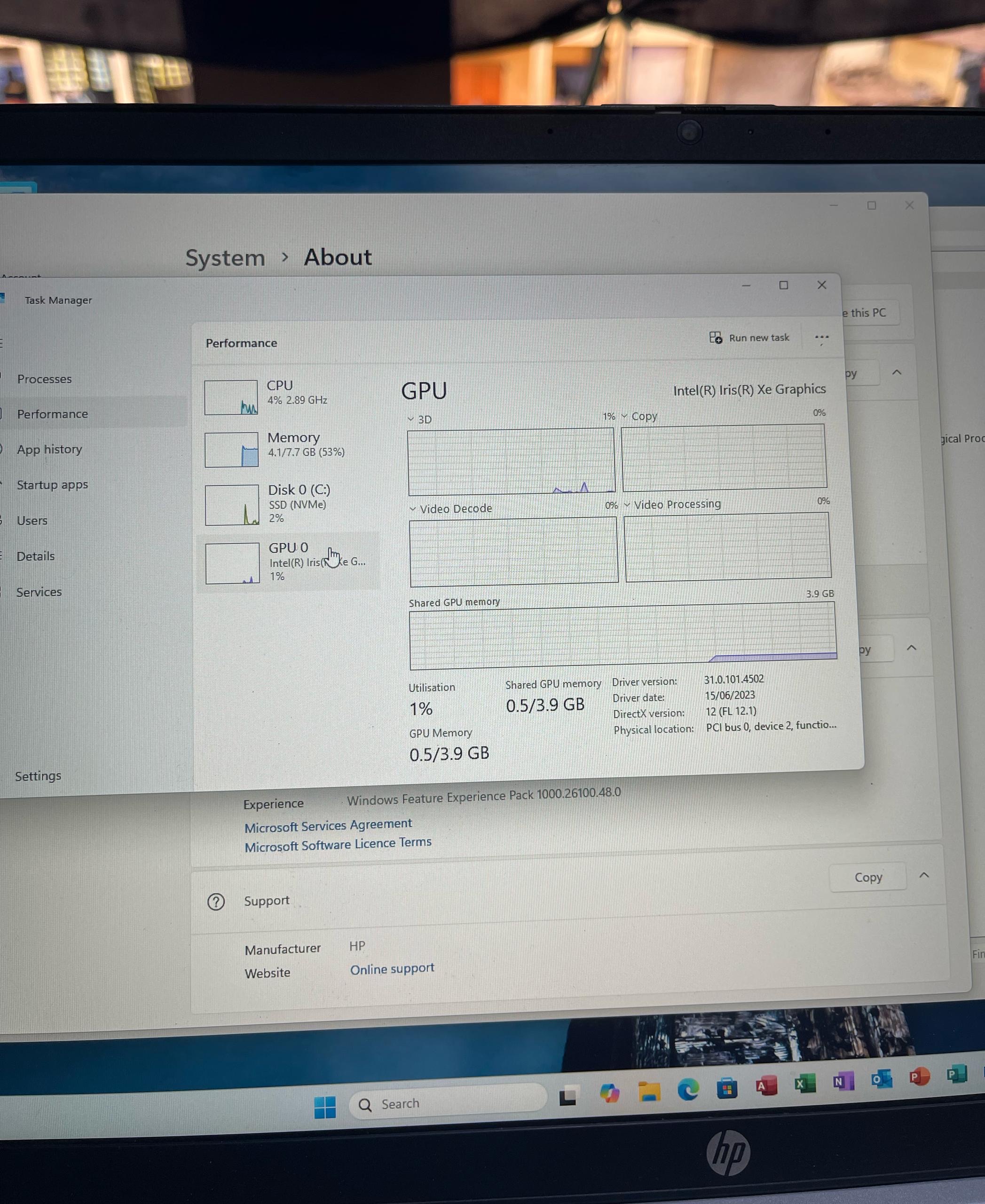
Task: Open the Performance tab in Task Manager
Action: [52, 414]
